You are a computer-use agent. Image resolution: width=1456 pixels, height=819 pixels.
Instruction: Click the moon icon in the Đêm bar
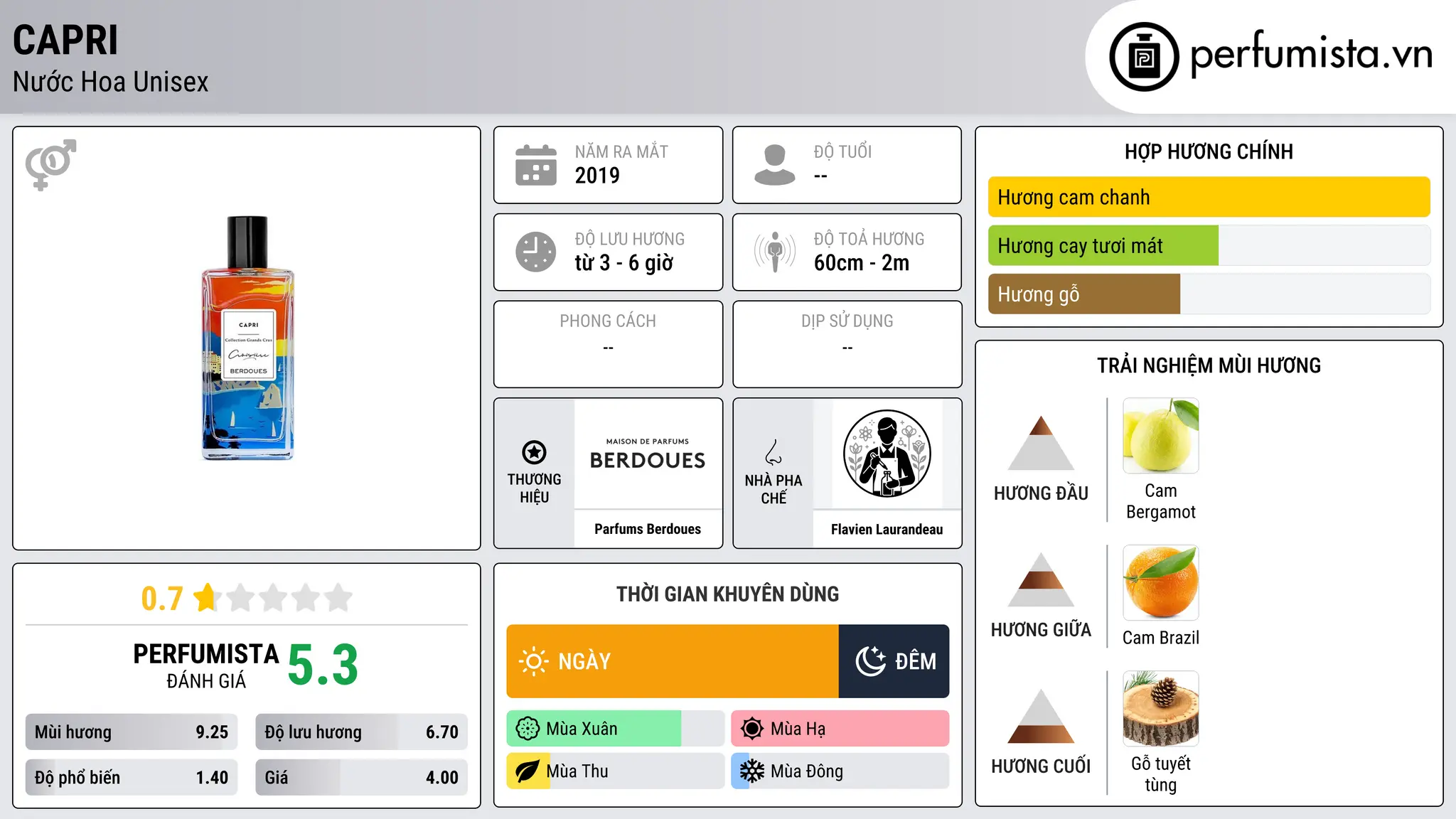pyautogui.click(x=871, y=661)
